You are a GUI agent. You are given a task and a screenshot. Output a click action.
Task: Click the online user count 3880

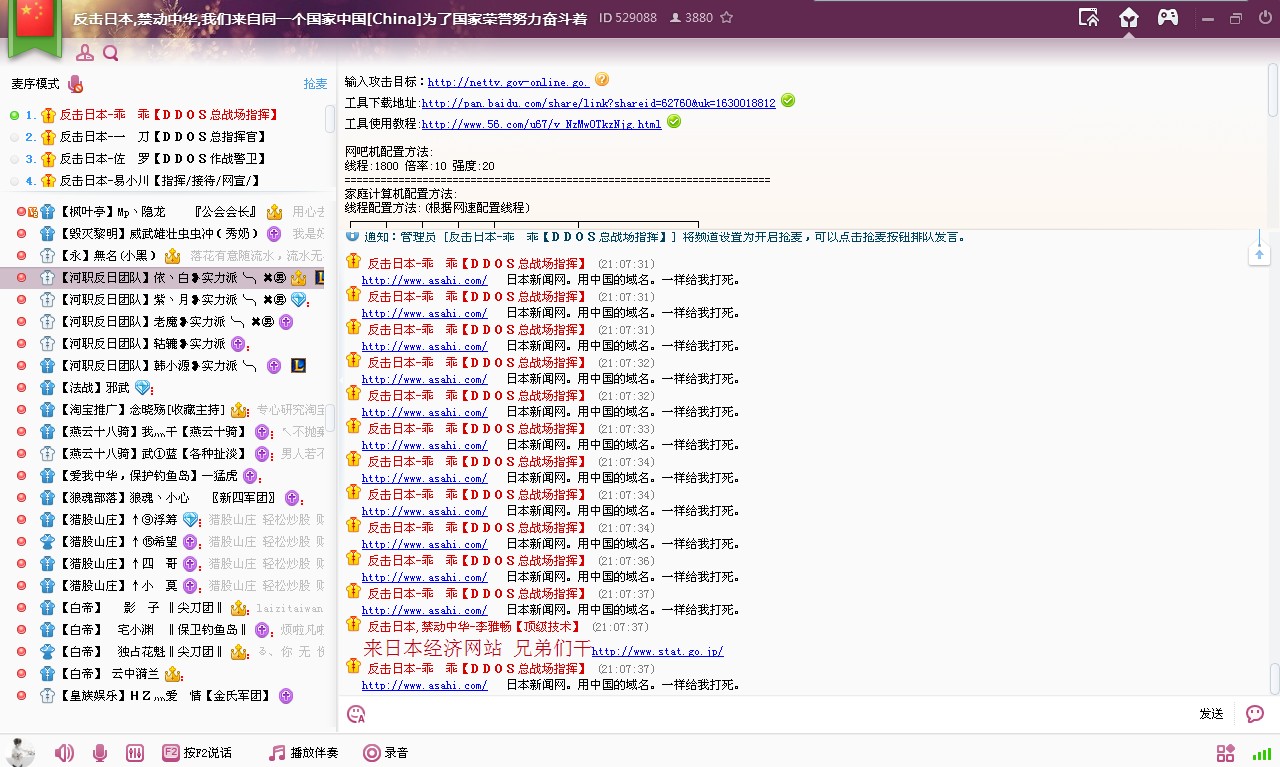click(690, 18)
